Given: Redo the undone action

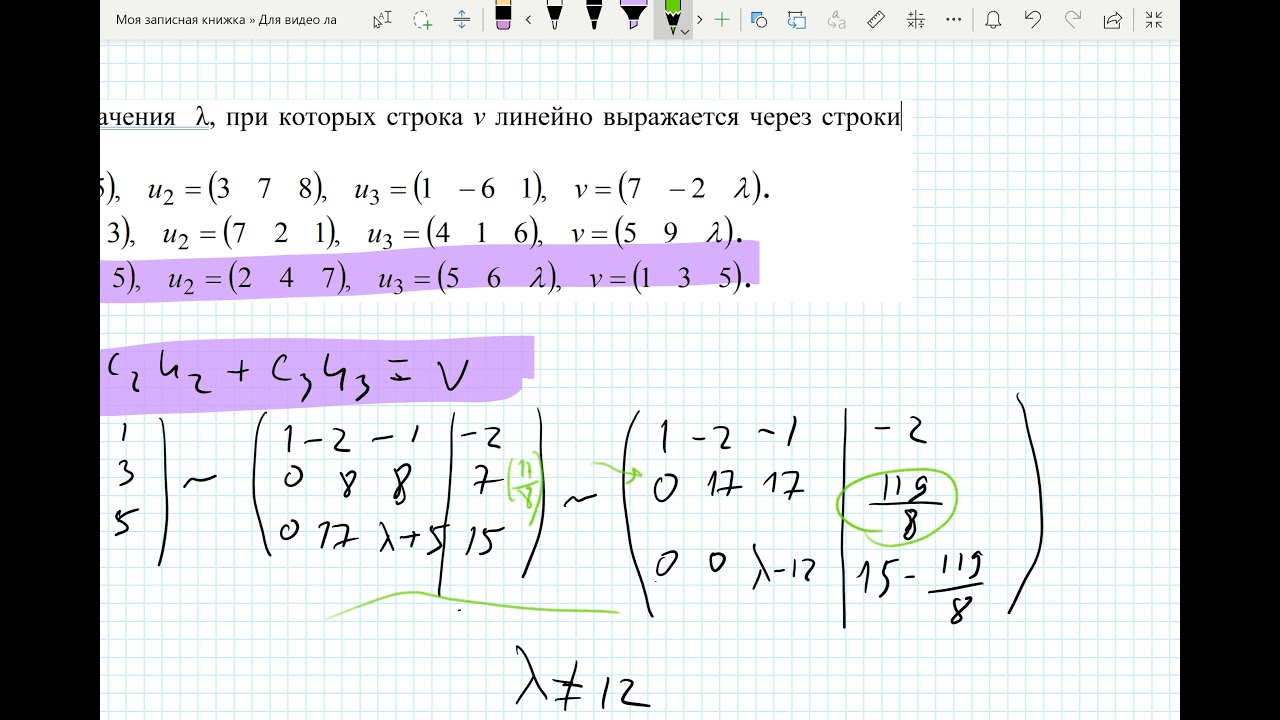Looking at the screenshot, I should 1073,19.
